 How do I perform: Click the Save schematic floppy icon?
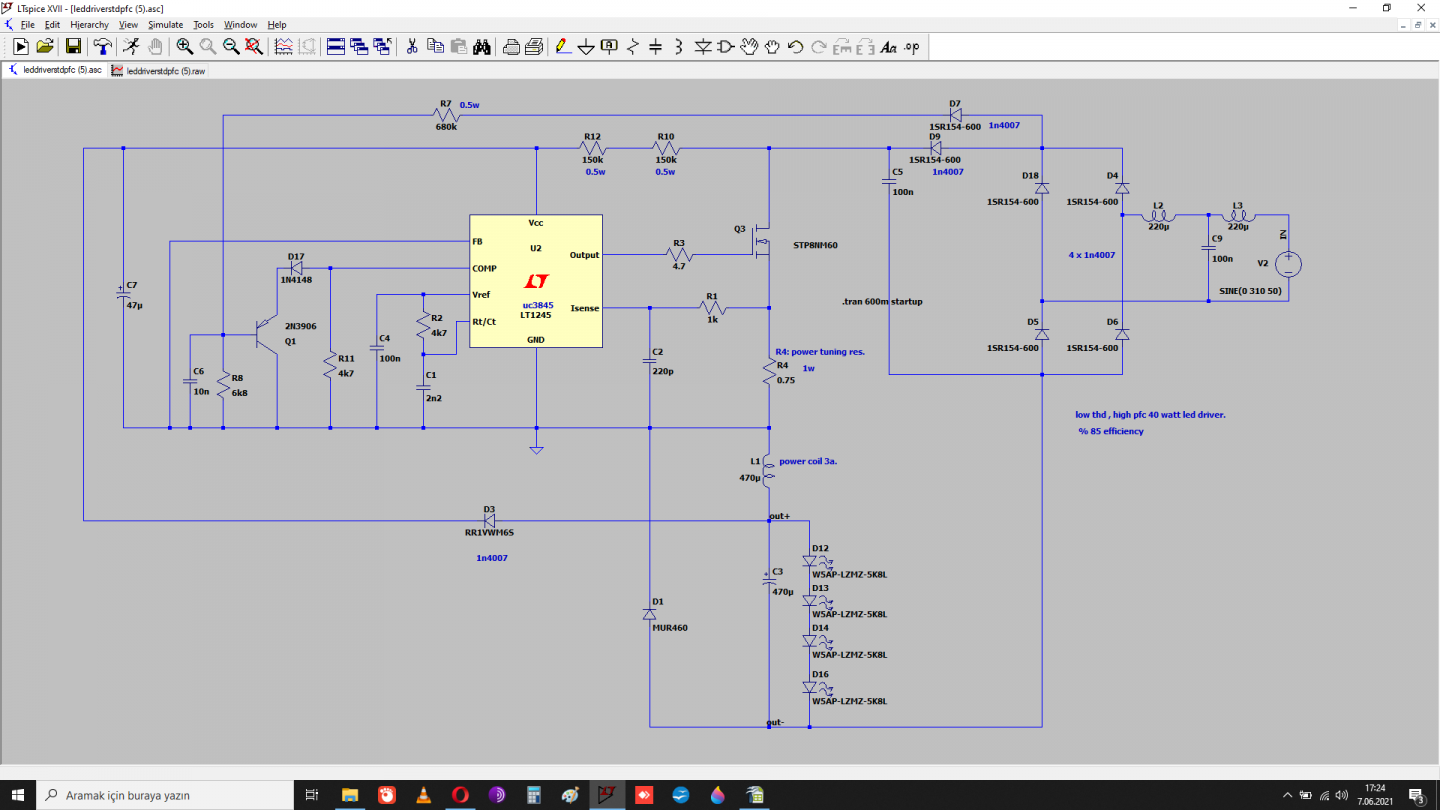coord(73,46)
